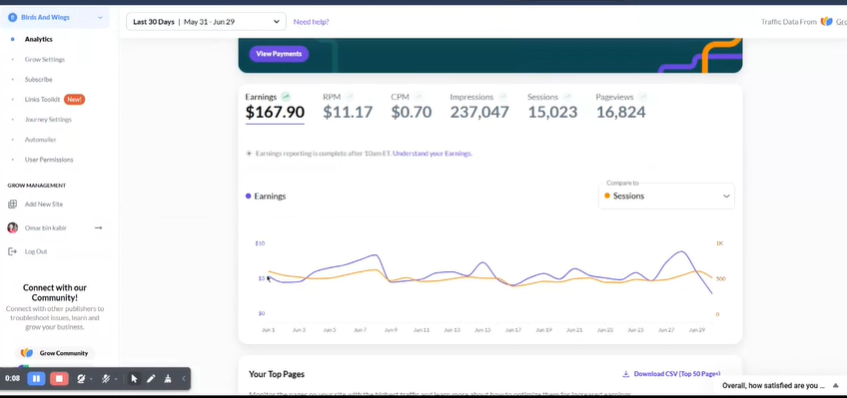Open the Need help? link

click(x=311, y=22)
